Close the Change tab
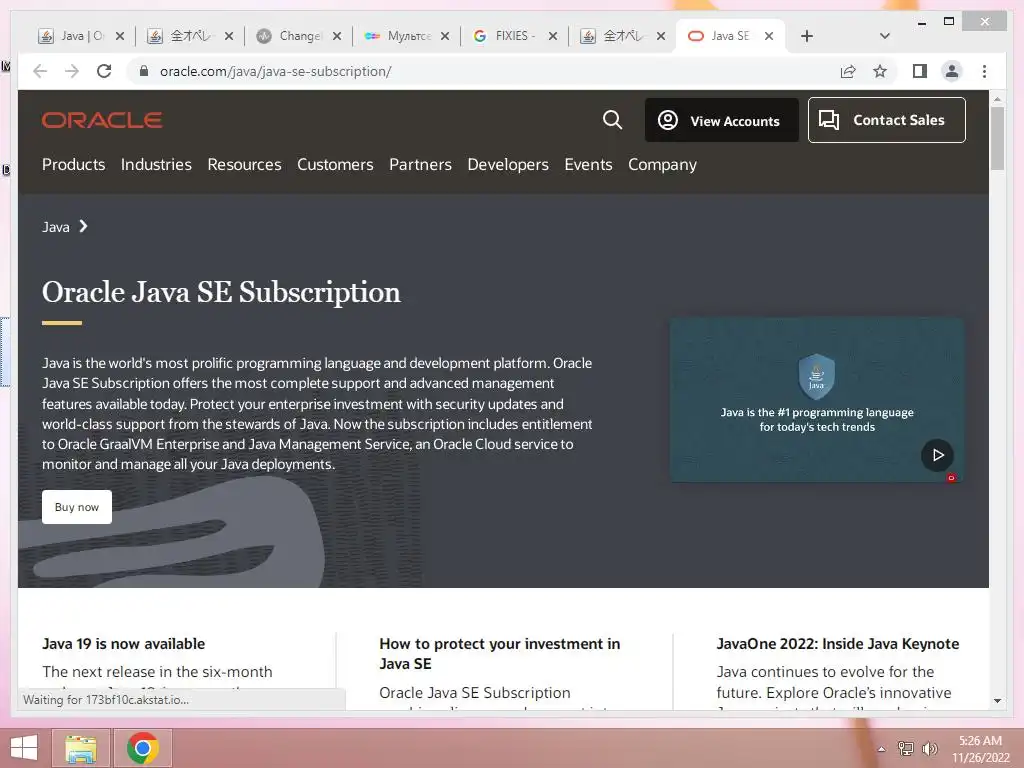The width and height of the screenshot is (1024, 768). tap(336, 36)
